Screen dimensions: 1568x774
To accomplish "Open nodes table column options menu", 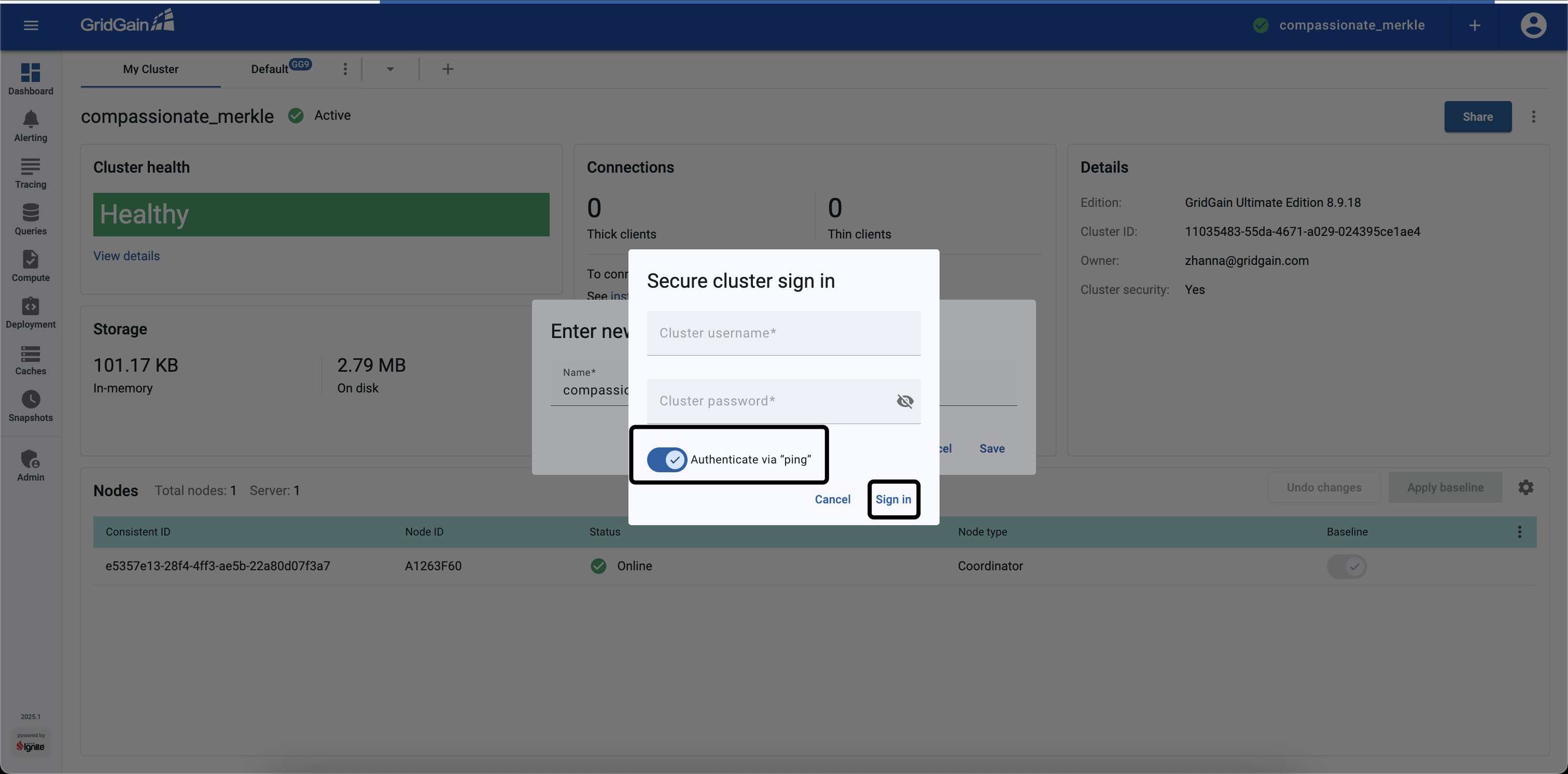I will point(1519,532).
